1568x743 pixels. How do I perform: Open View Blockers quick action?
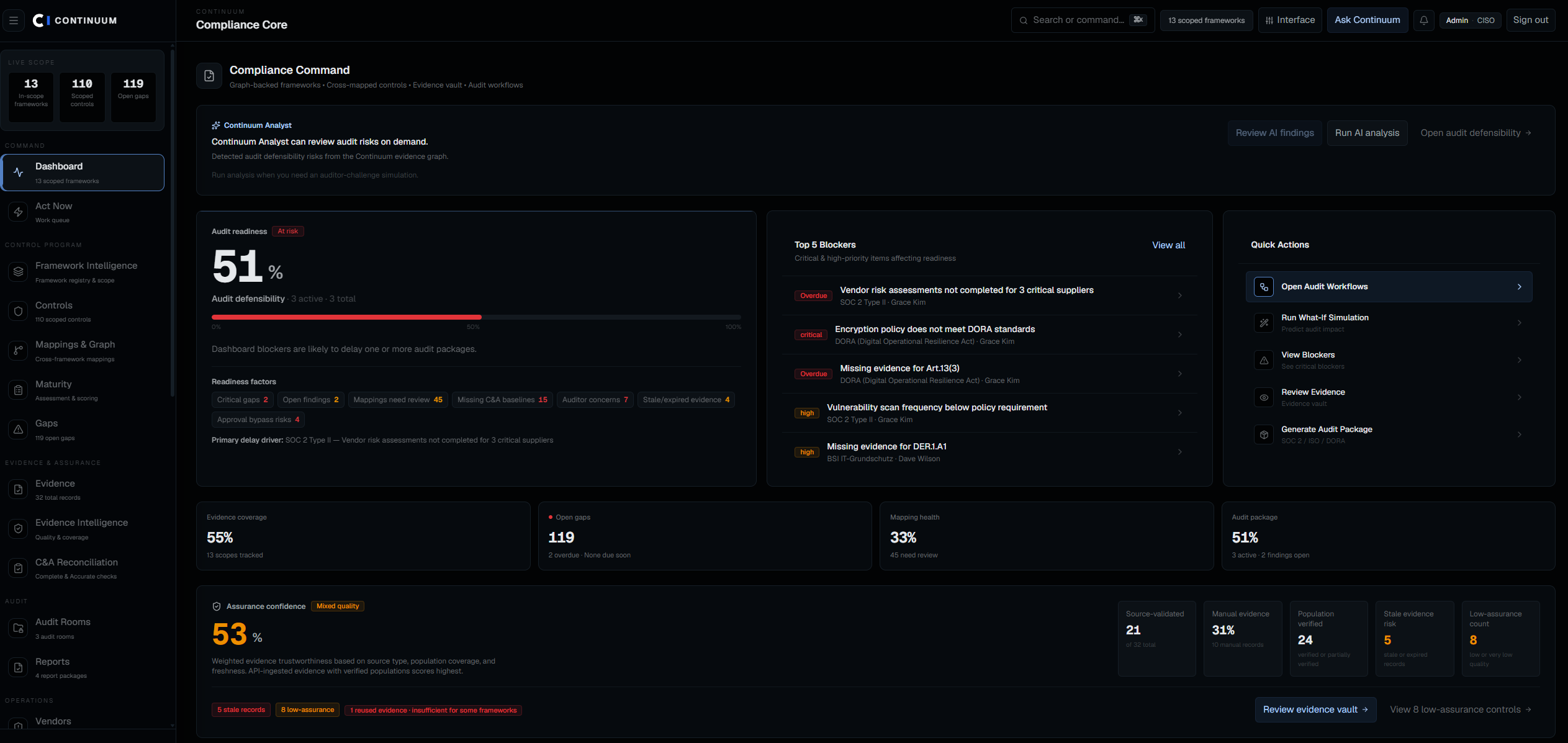pyautogui.click(x=1389, y=360)
